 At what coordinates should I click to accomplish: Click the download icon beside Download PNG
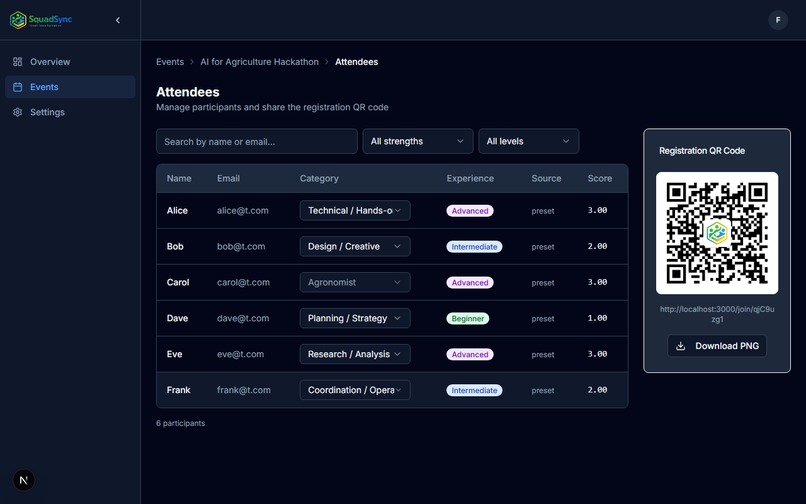(x=680, y=346)
